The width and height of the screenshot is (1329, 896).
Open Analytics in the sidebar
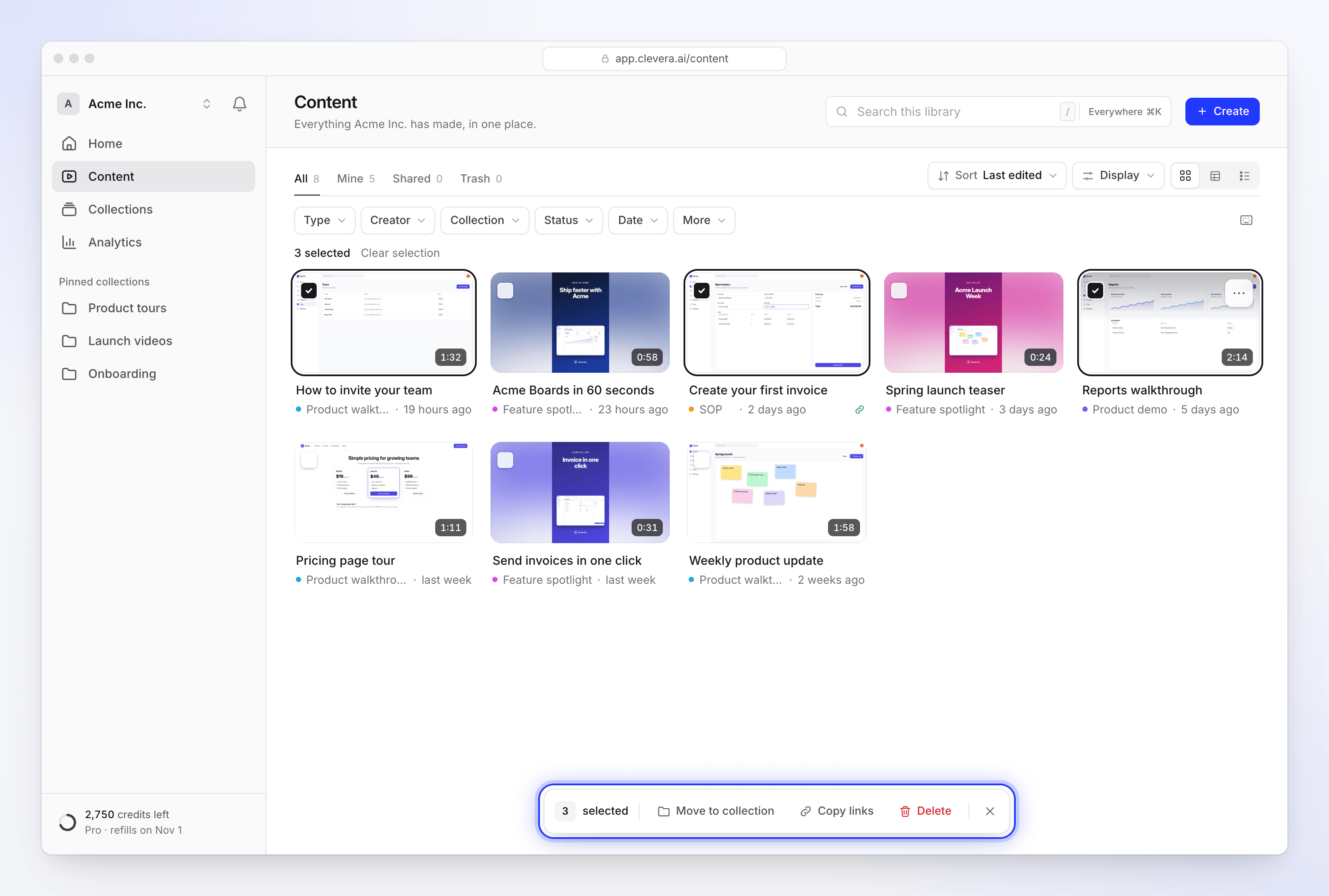pyautogui.click(x=153, y=242)
